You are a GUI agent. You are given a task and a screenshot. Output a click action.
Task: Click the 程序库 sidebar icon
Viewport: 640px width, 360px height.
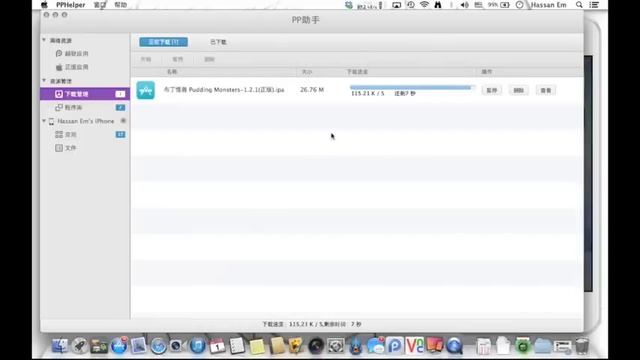point(59,107)
